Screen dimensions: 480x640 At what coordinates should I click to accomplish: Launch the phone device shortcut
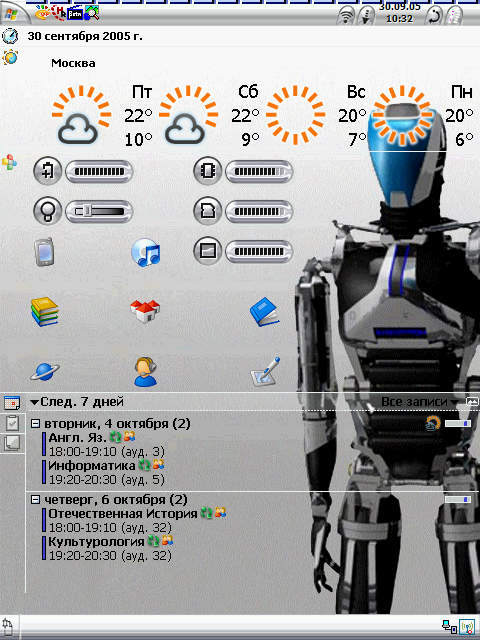(x=44, y=252)
